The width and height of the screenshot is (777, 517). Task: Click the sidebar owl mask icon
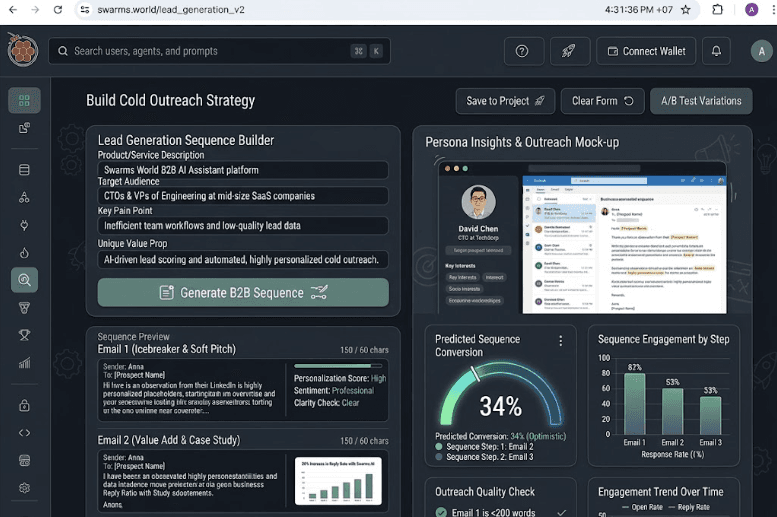24,308
